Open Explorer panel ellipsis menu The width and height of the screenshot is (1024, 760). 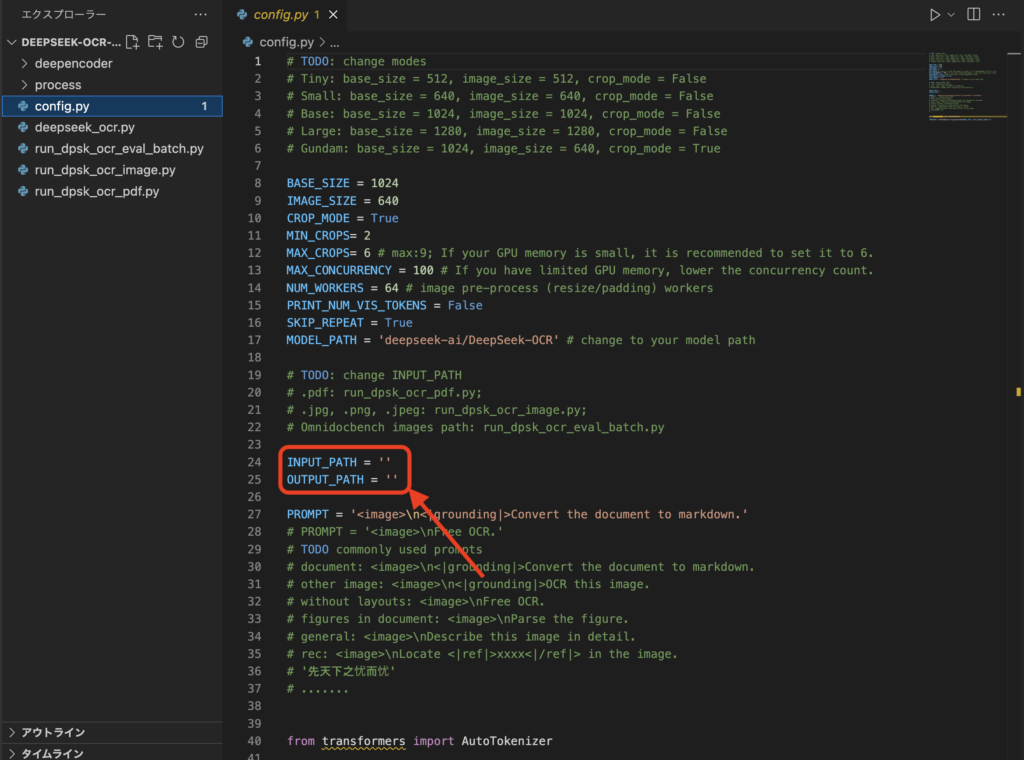[200, 15]
